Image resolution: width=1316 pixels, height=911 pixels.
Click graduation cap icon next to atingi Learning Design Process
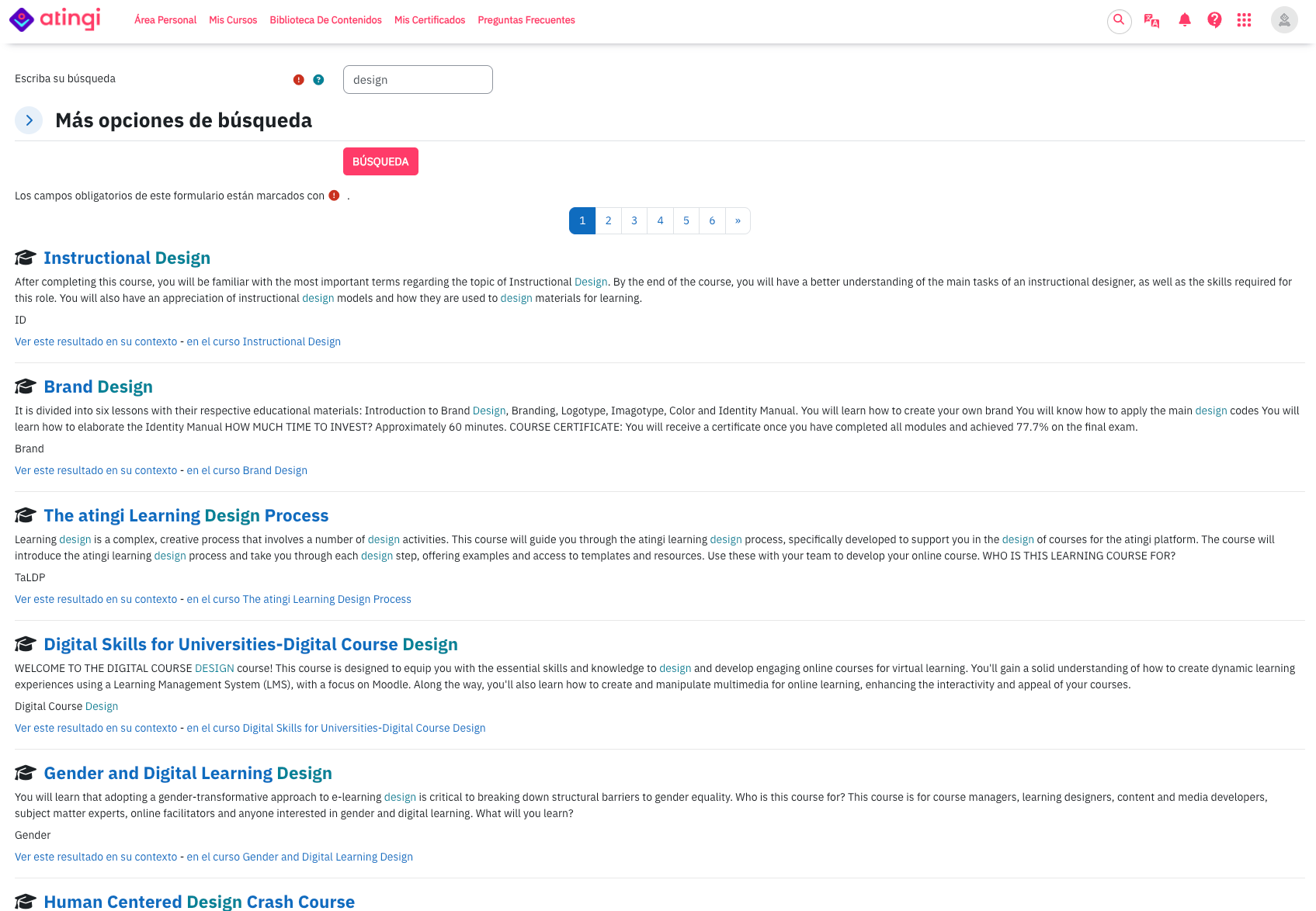tap(26, 515)
